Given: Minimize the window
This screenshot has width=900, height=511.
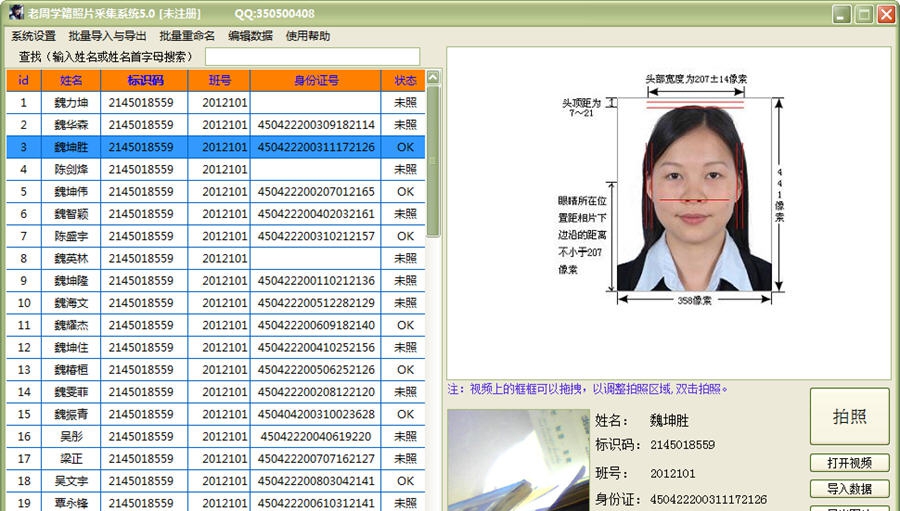Looking at the screenshot, I should (x=842, y=14).
